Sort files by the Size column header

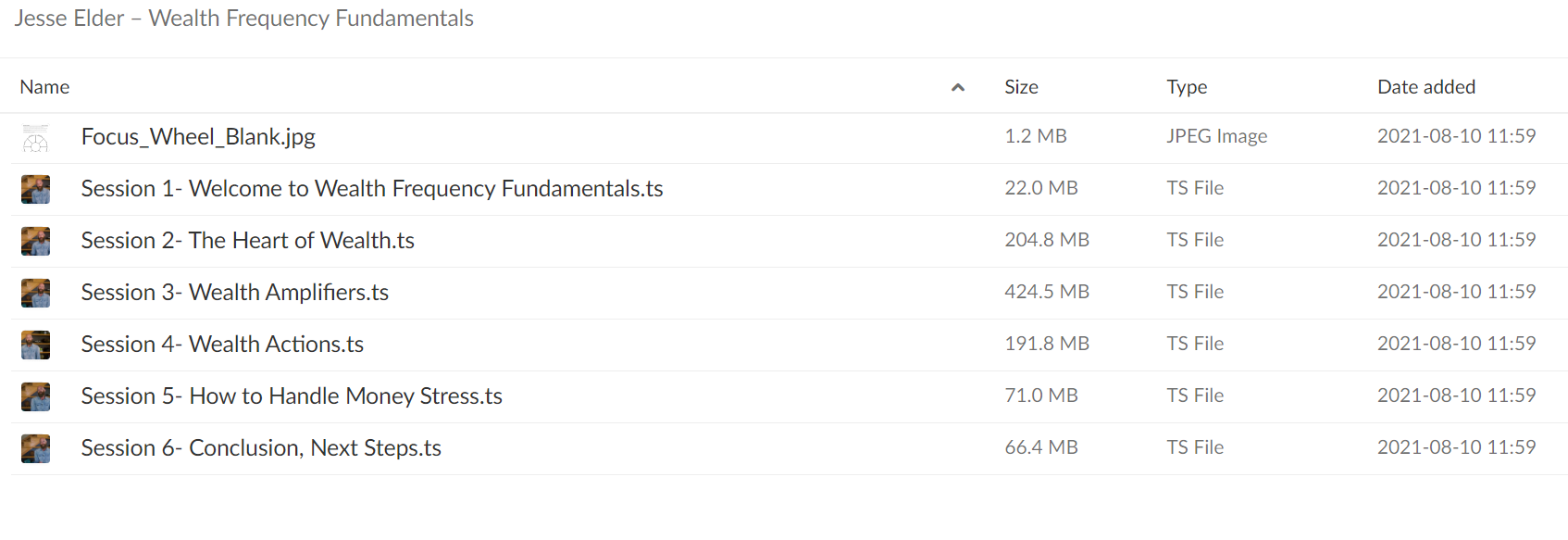1021,87
